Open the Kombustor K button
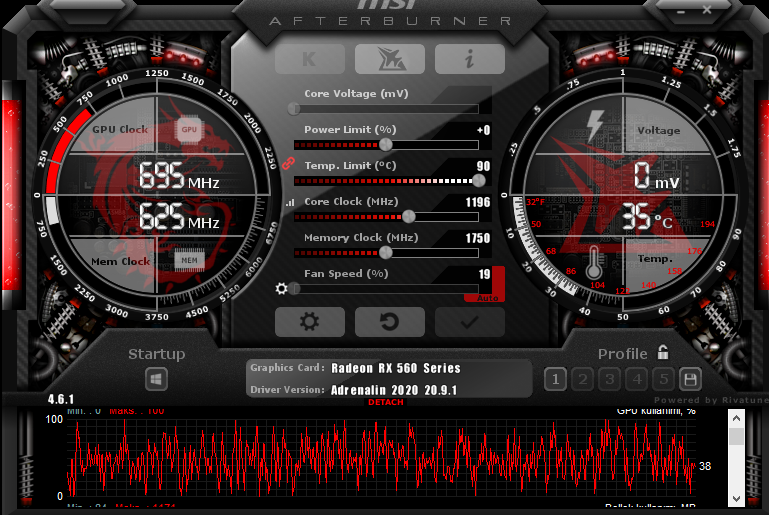The height and width of the screenshot is (515, 769). click(x=310, y=59)
